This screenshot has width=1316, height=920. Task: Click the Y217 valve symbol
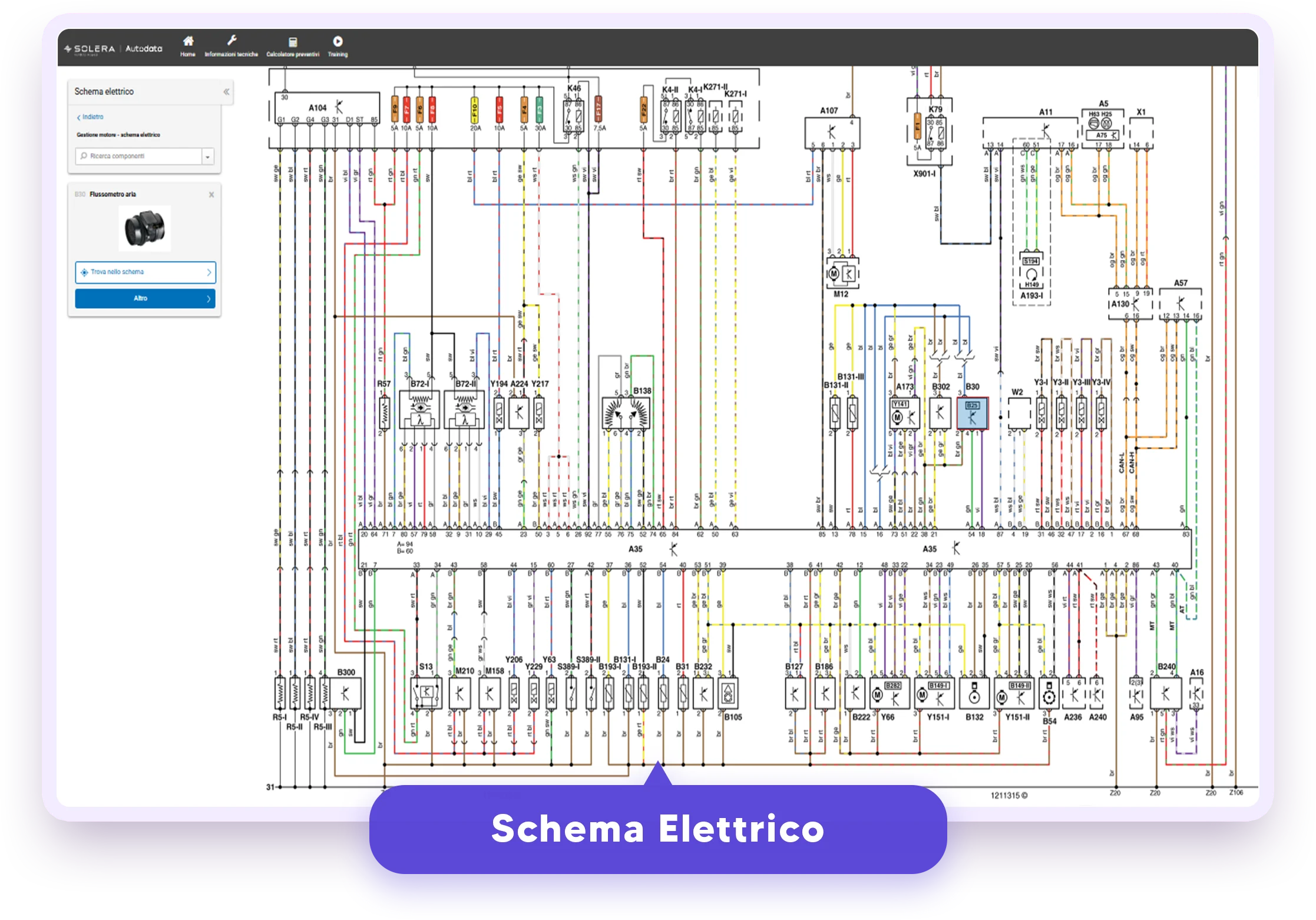[538, 413]
